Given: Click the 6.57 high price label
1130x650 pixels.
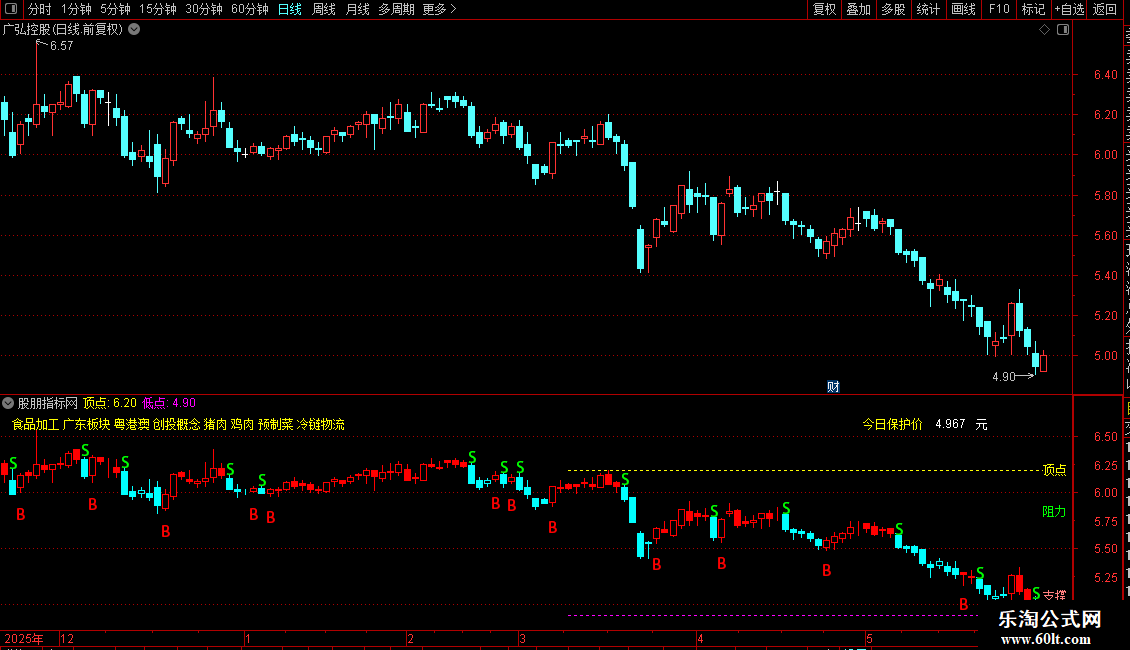Looking at the screenshot, I should 61,45.
